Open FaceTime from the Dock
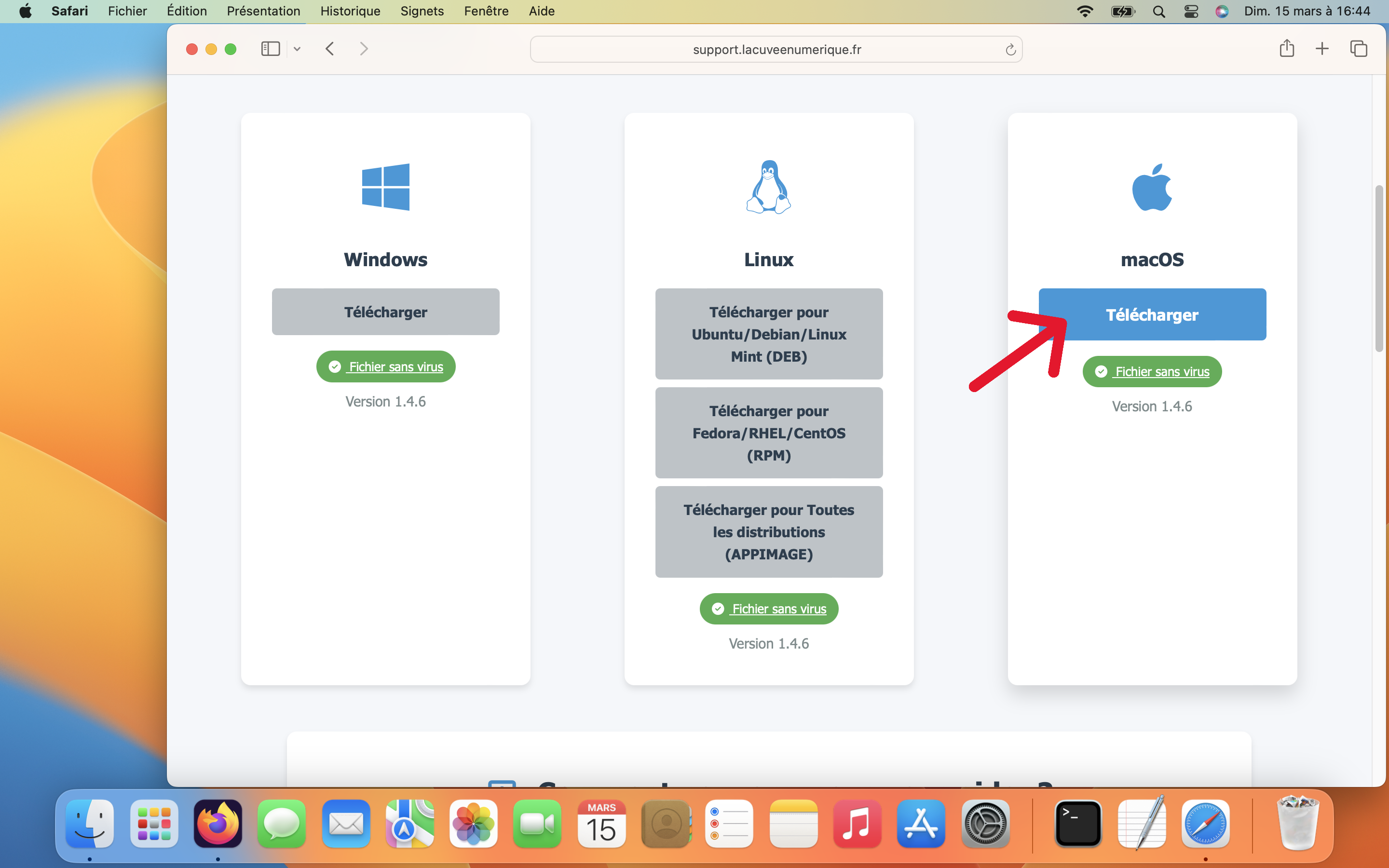This screenshot has height=868, width=1389. tap(537, 824)
